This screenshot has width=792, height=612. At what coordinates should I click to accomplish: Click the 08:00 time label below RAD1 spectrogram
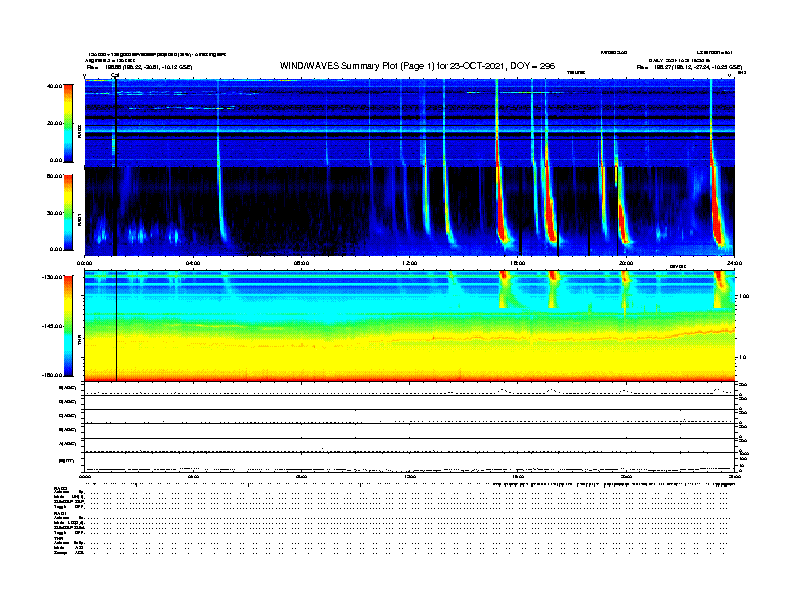coord(302,263)
